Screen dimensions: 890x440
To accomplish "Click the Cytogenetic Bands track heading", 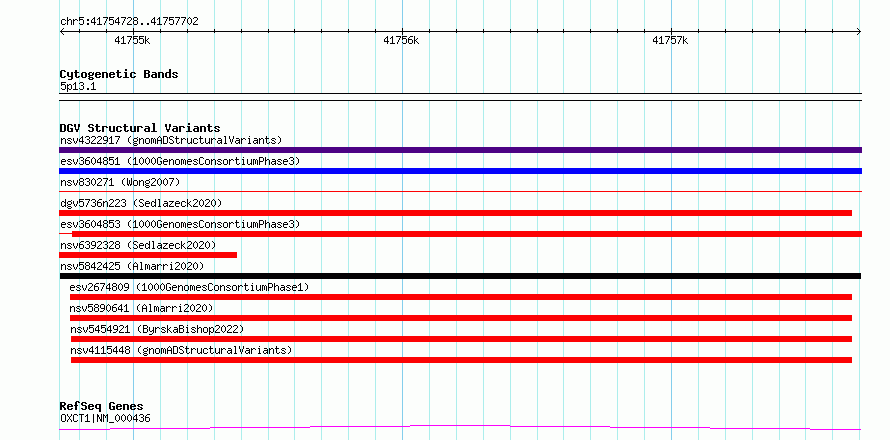I will click(119, 74).
